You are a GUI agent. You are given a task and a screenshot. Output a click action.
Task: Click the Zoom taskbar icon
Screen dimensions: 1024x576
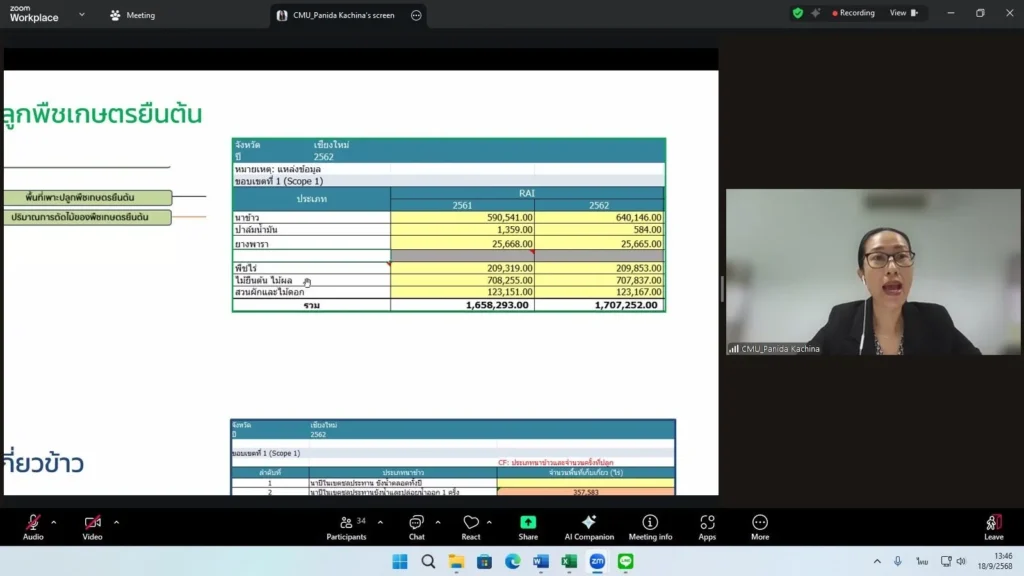coord(597,561)
